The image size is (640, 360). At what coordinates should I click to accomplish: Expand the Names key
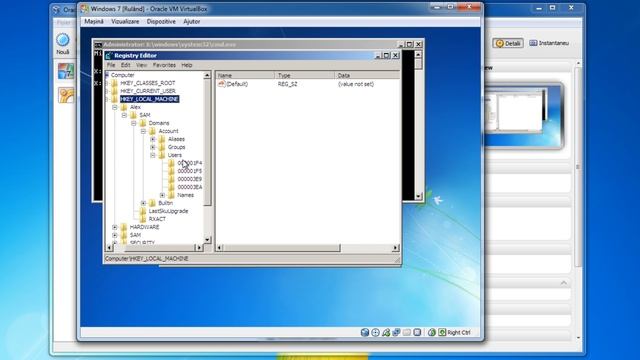162,195
